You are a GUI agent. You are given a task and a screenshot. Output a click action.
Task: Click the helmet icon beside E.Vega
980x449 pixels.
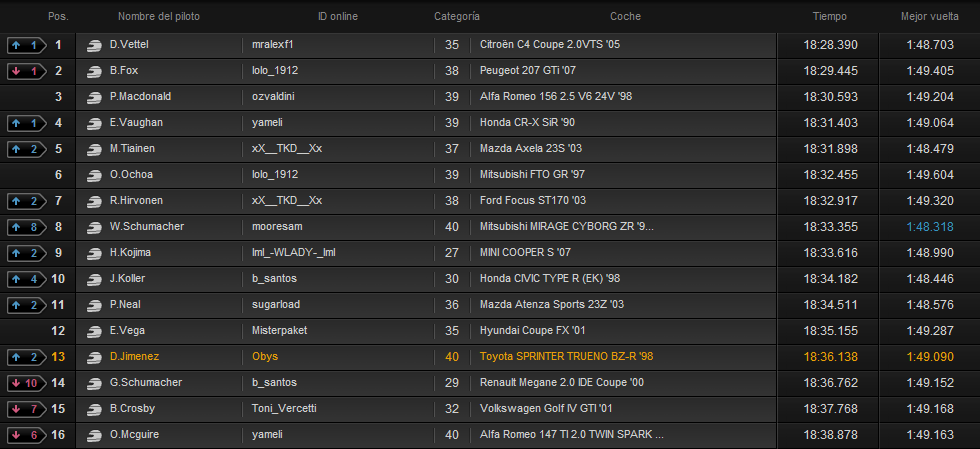[94, 331]
